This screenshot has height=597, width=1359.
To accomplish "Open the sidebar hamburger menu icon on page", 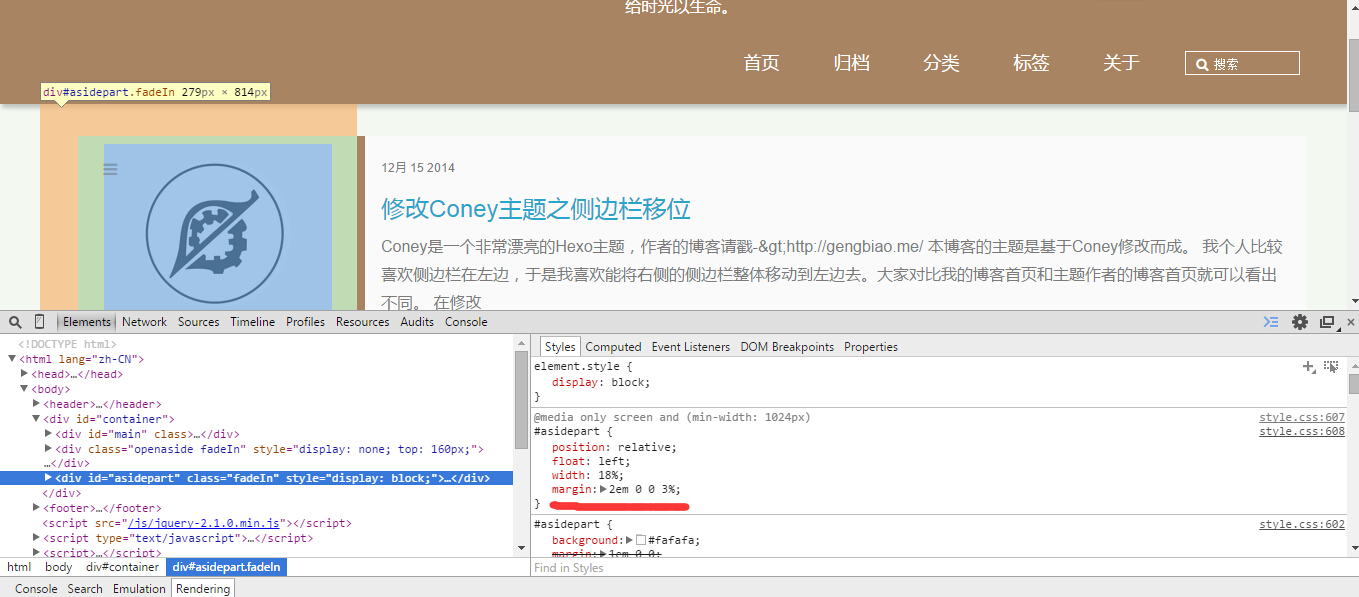I will tap(111, 170).
